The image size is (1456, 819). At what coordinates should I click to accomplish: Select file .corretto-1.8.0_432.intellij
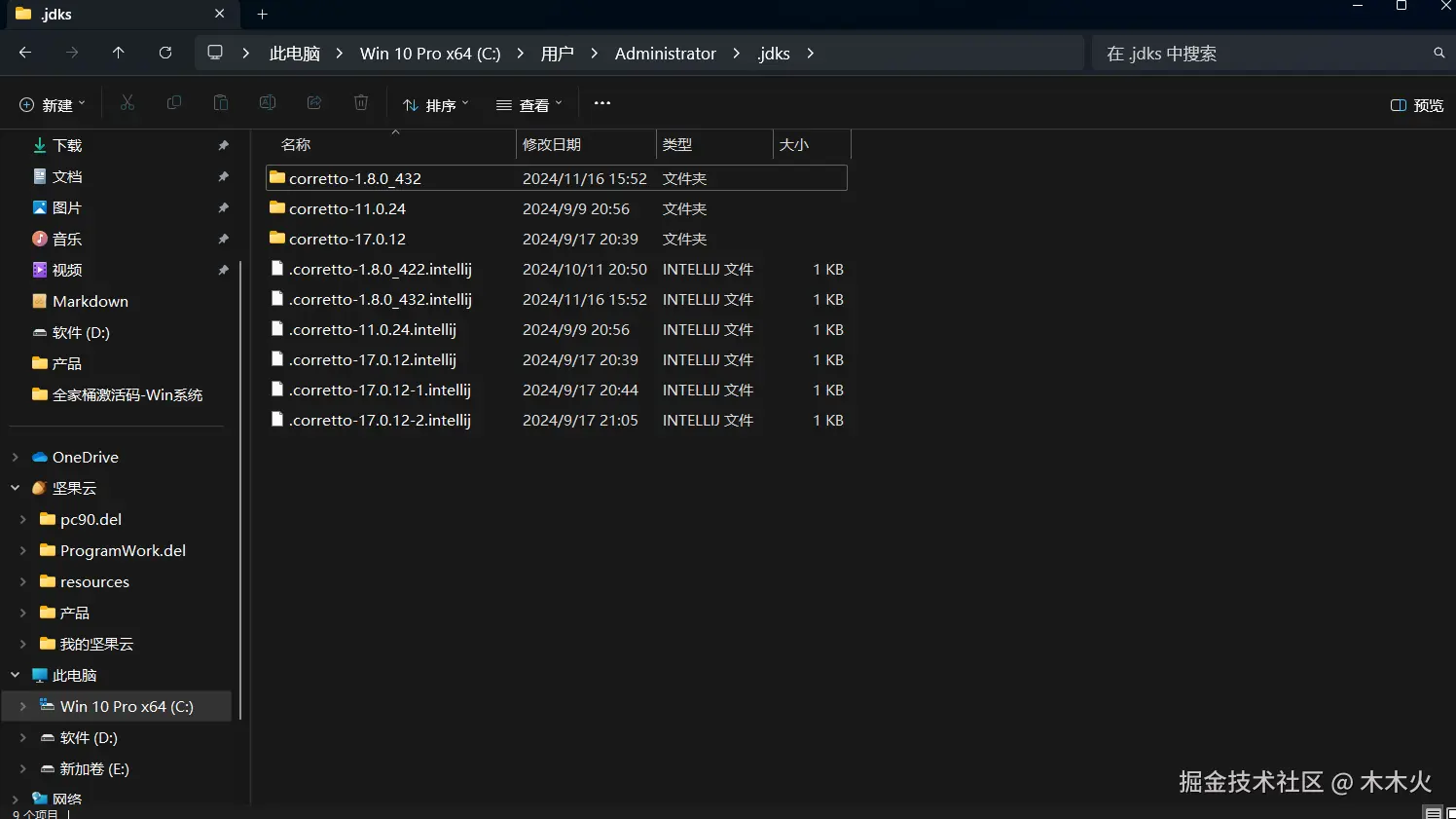557,299
